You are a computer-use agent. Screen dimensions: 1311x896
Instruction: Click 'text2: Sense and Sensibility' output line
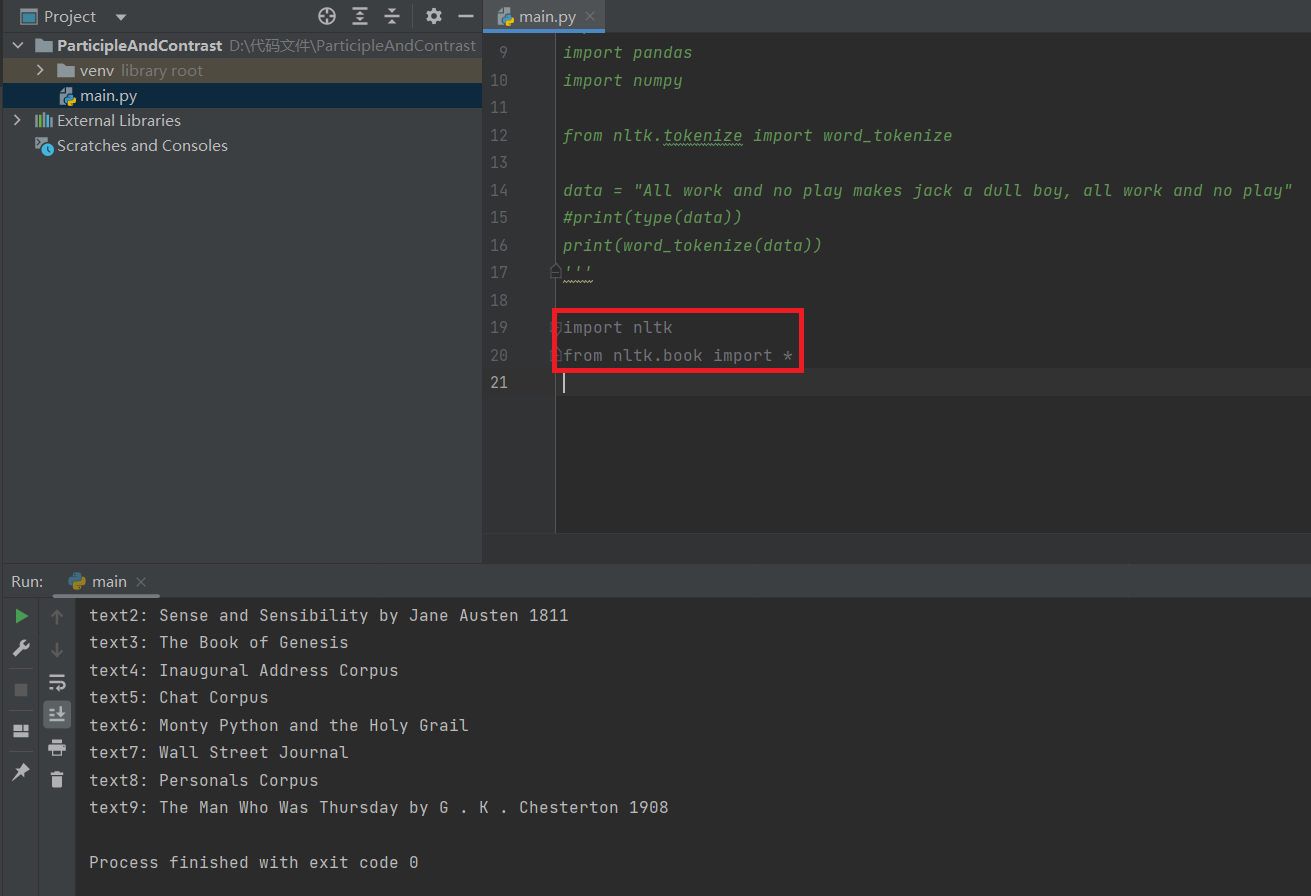click(x=329, y=615)
